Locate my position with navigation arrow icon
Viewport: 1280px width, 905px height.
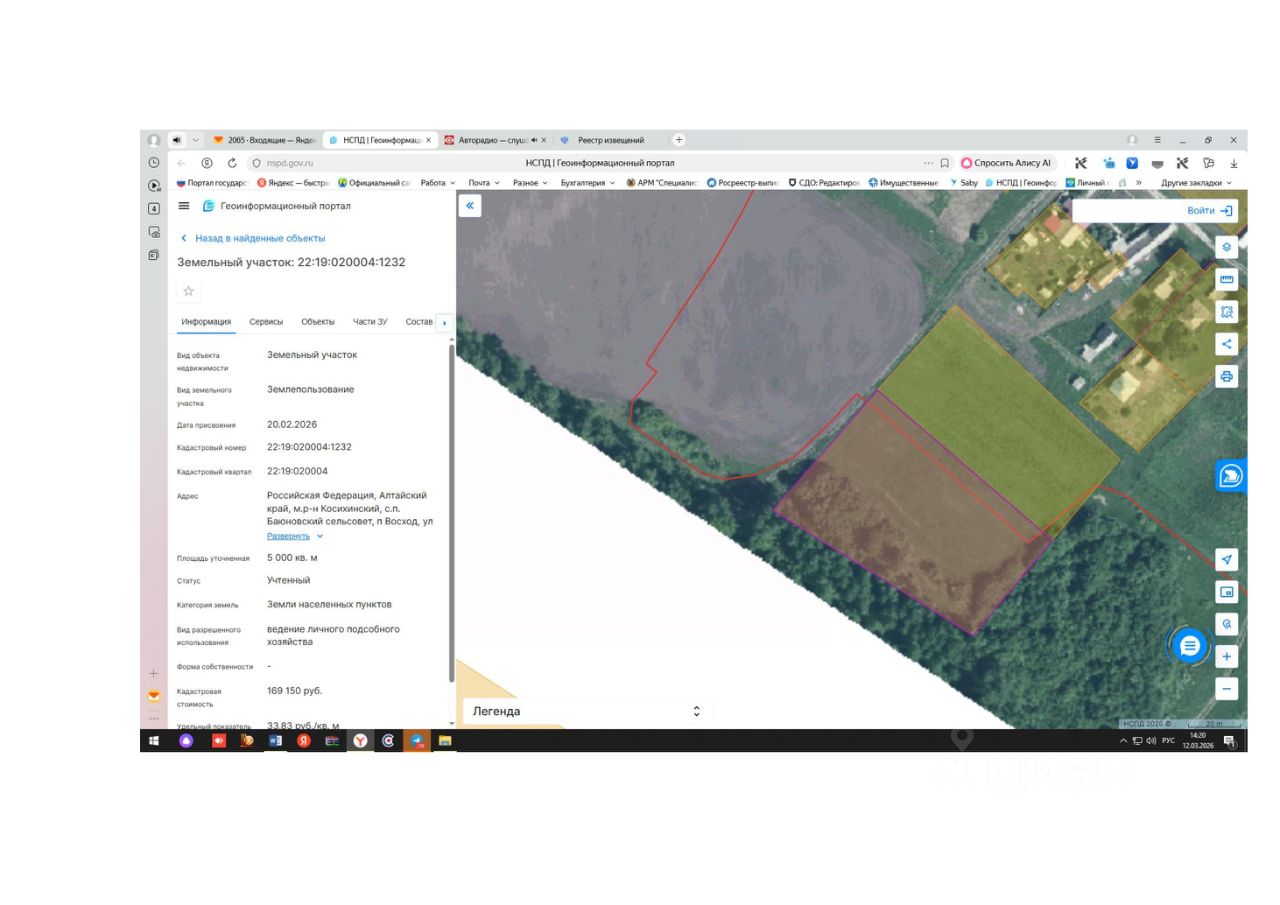[1227, 559]
